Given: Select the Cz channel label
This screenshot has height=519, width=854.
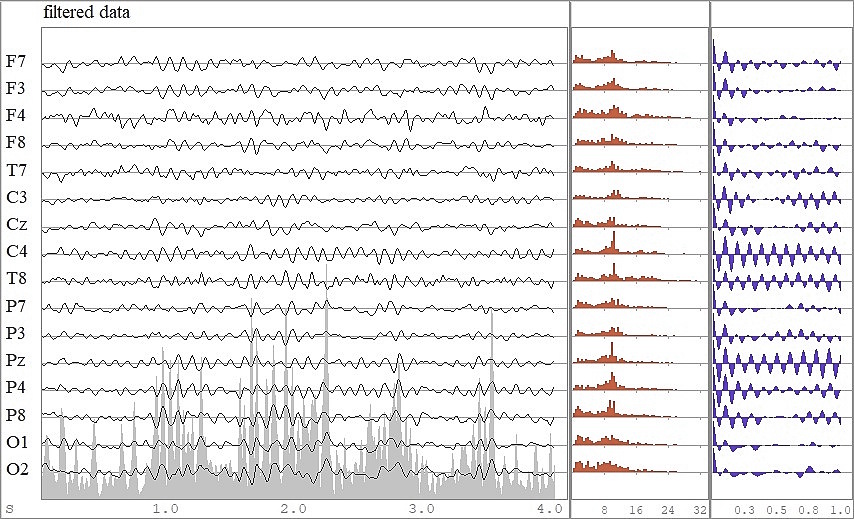Looking at the screenshot, I should pyautogui.click(x=16, y=224).
